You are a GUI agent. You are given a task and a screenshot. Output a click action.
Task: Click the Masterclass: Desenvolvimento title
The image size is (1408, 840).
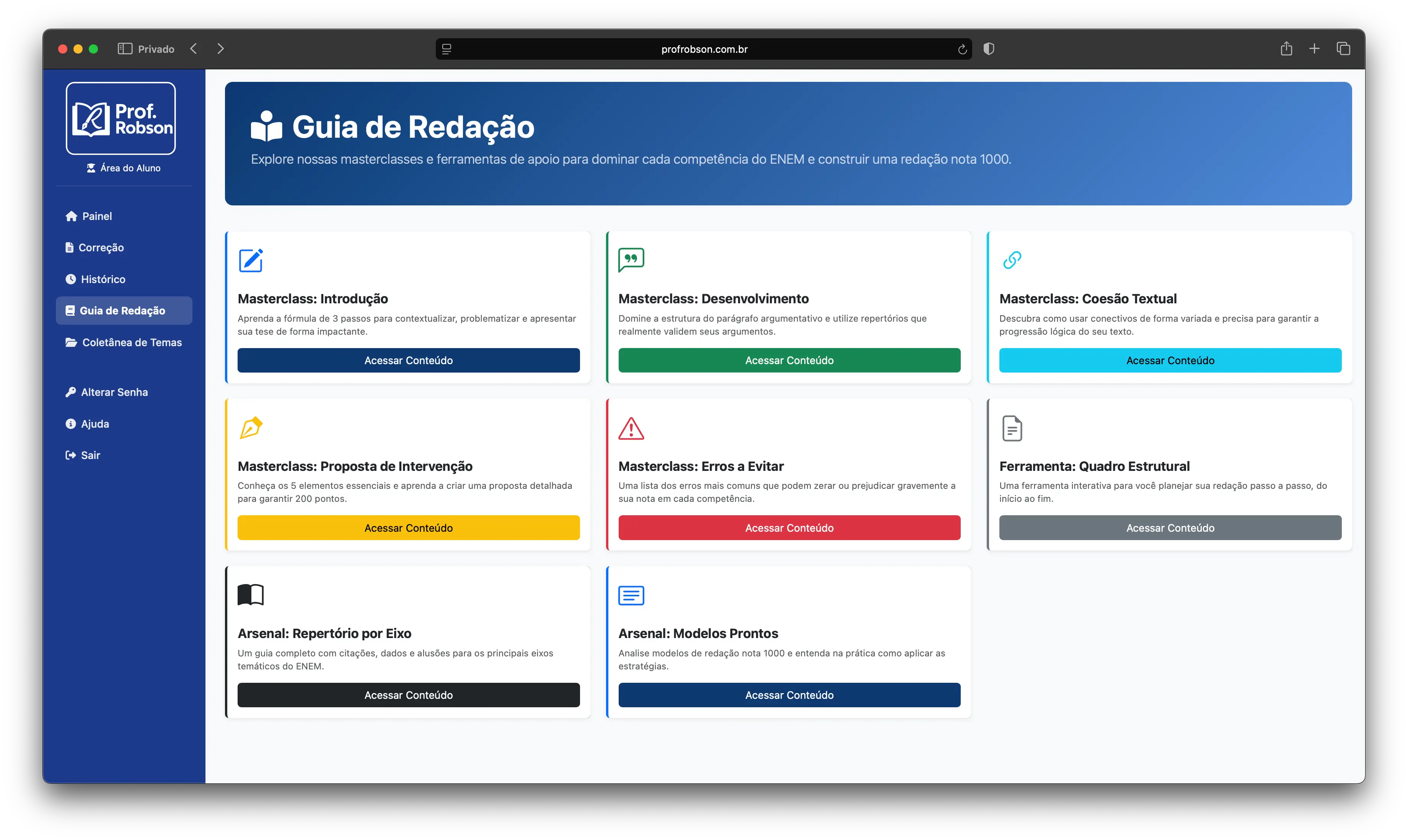[x=713, y=298]
